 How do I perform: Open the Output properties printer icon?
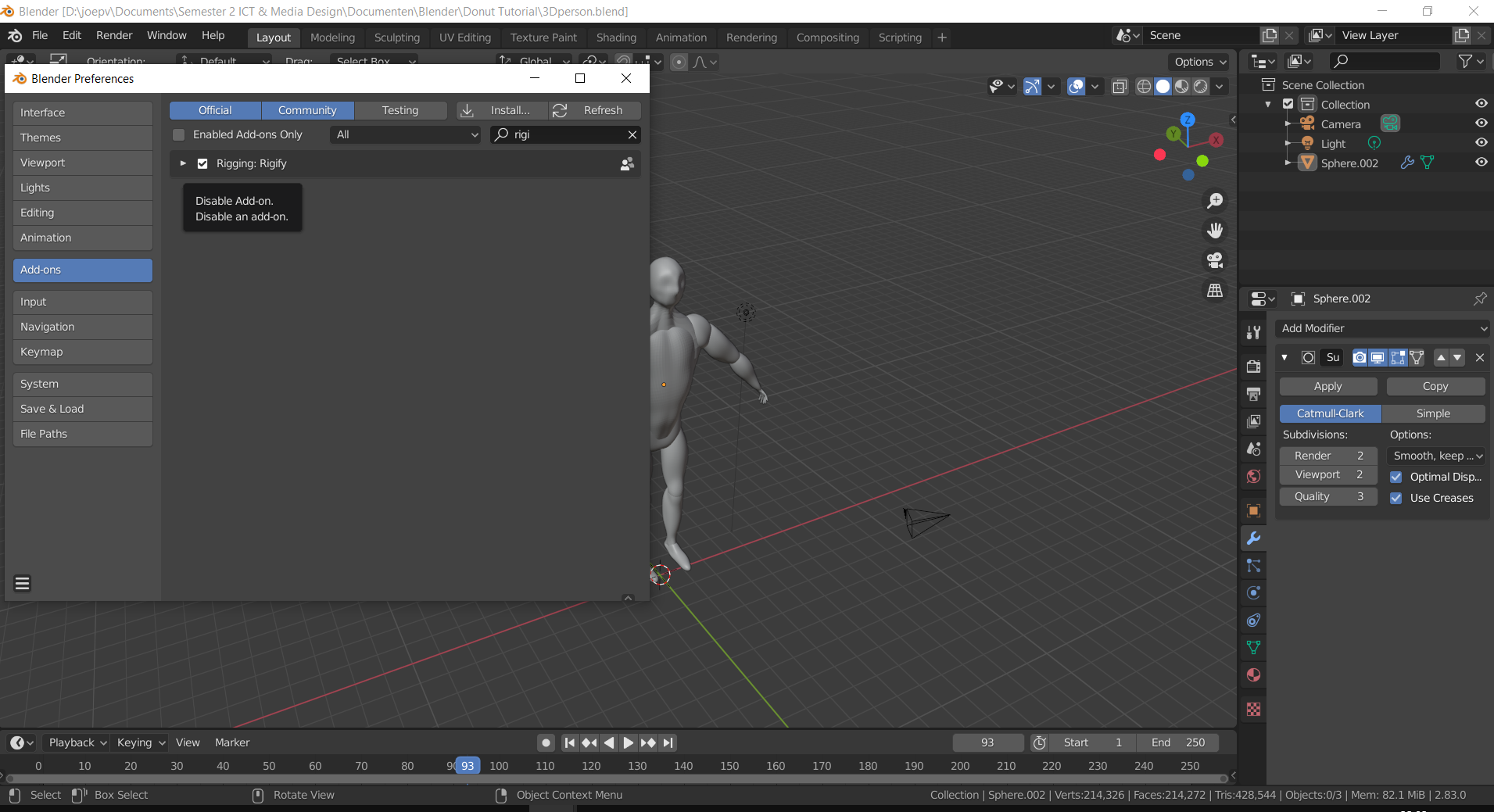[1253, 394]
